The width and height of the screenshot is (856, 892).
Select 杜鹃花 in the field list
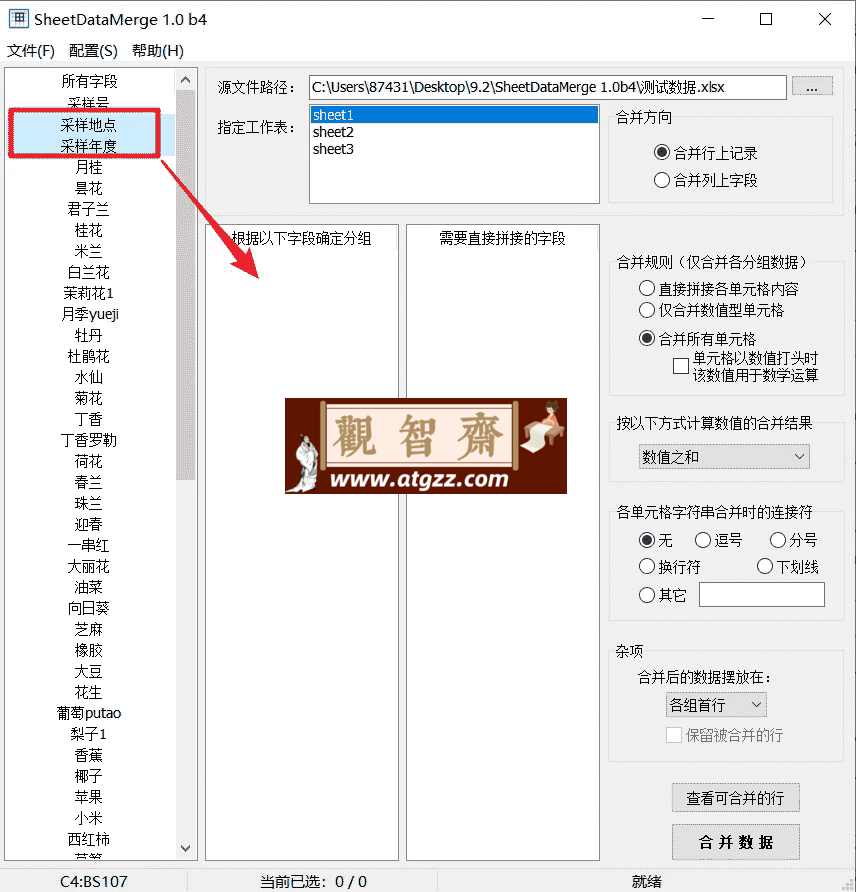point(89,356)
